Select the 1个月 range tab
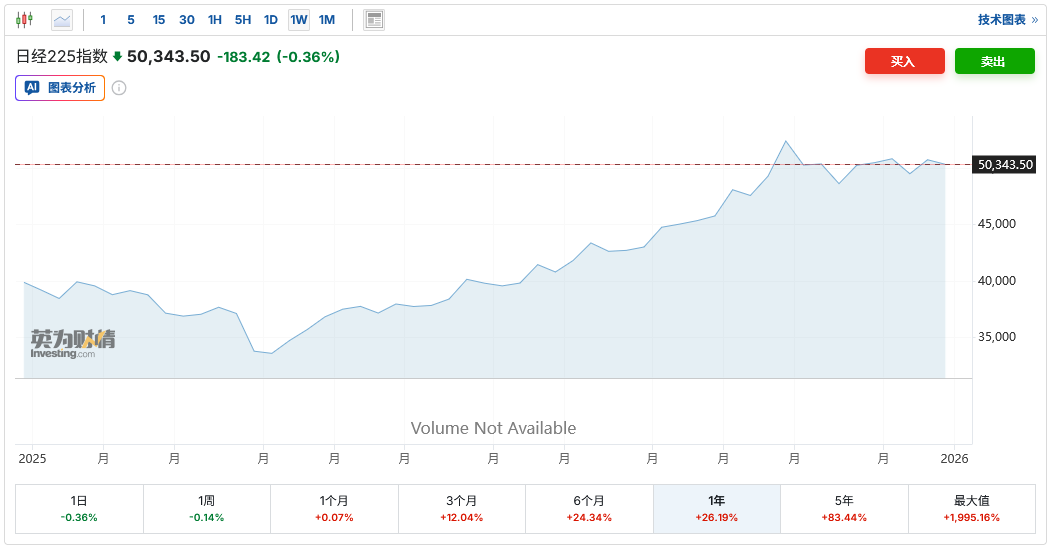Viewport: 1052px width, 548px height. coord(334,508)
